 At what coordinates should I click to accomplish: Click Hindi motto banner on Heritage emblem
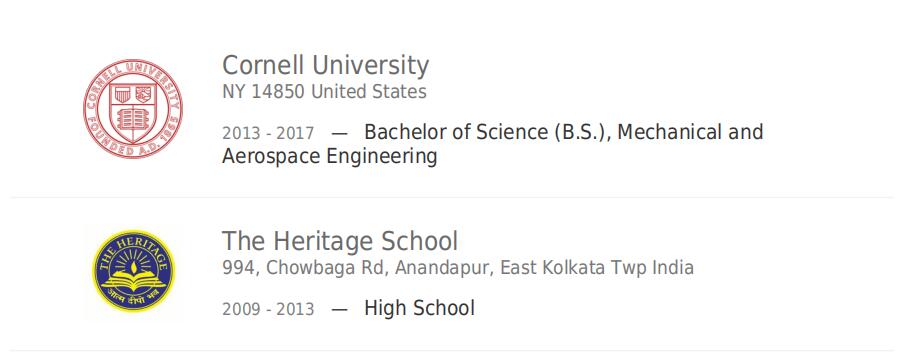(x=133, y=298)
